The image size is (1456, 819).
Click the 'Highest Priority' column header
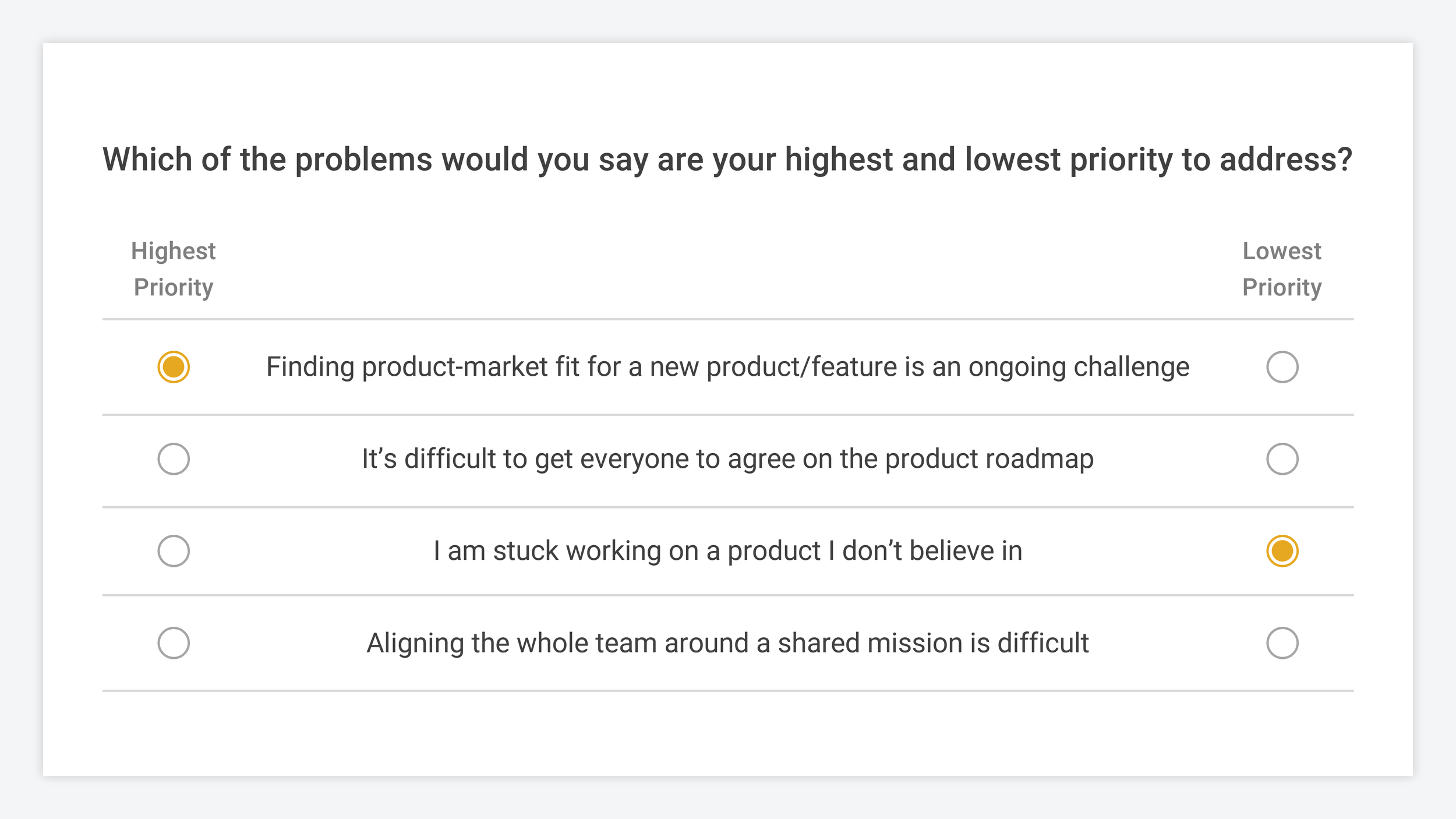click(x=174, y=269)
